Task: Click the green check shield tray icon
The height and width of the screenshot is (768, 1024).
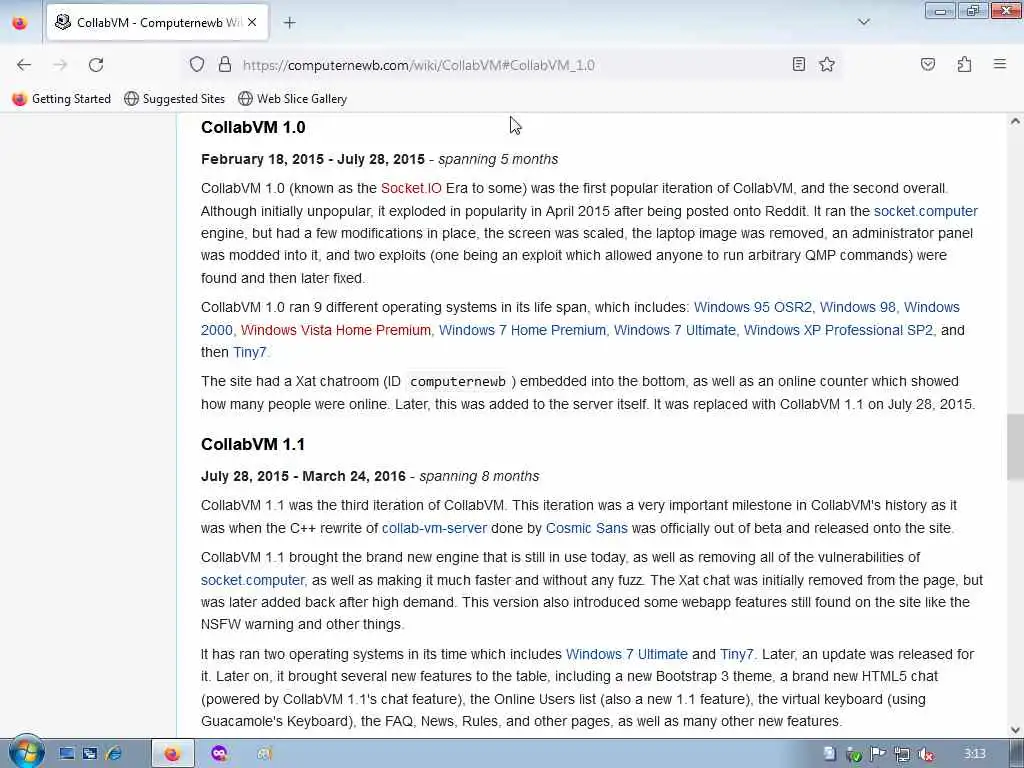Action: coord(854,754)
